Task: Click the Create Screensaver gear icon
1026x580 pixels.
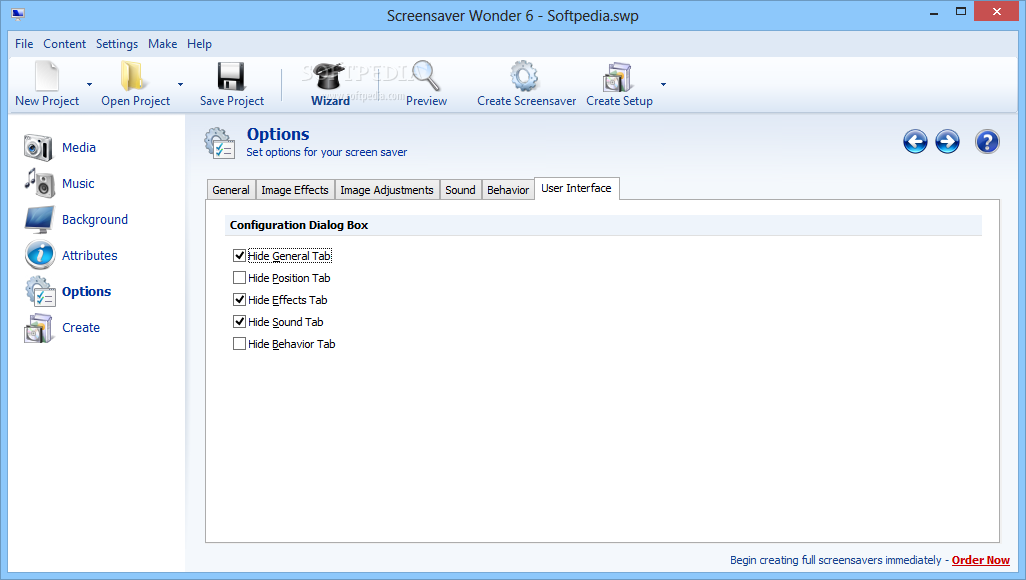Action: 525,76
